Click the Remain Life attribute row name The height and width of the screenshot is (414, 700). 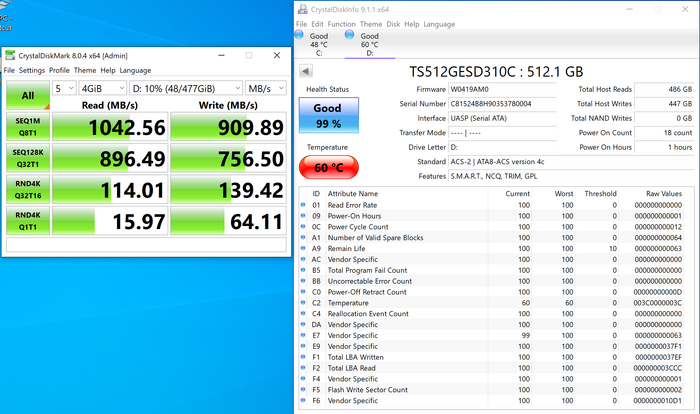coord(346,248)
